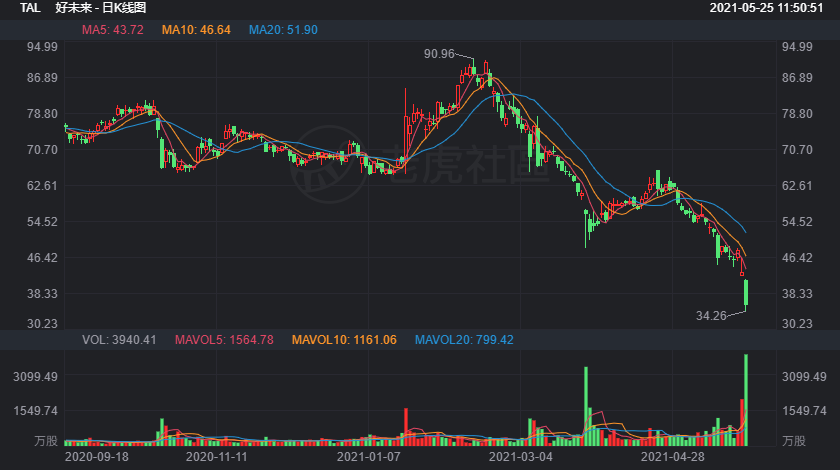840x470 pixels.
Task: Select the MAVOL20: 799.42 label
Action: 464,340
